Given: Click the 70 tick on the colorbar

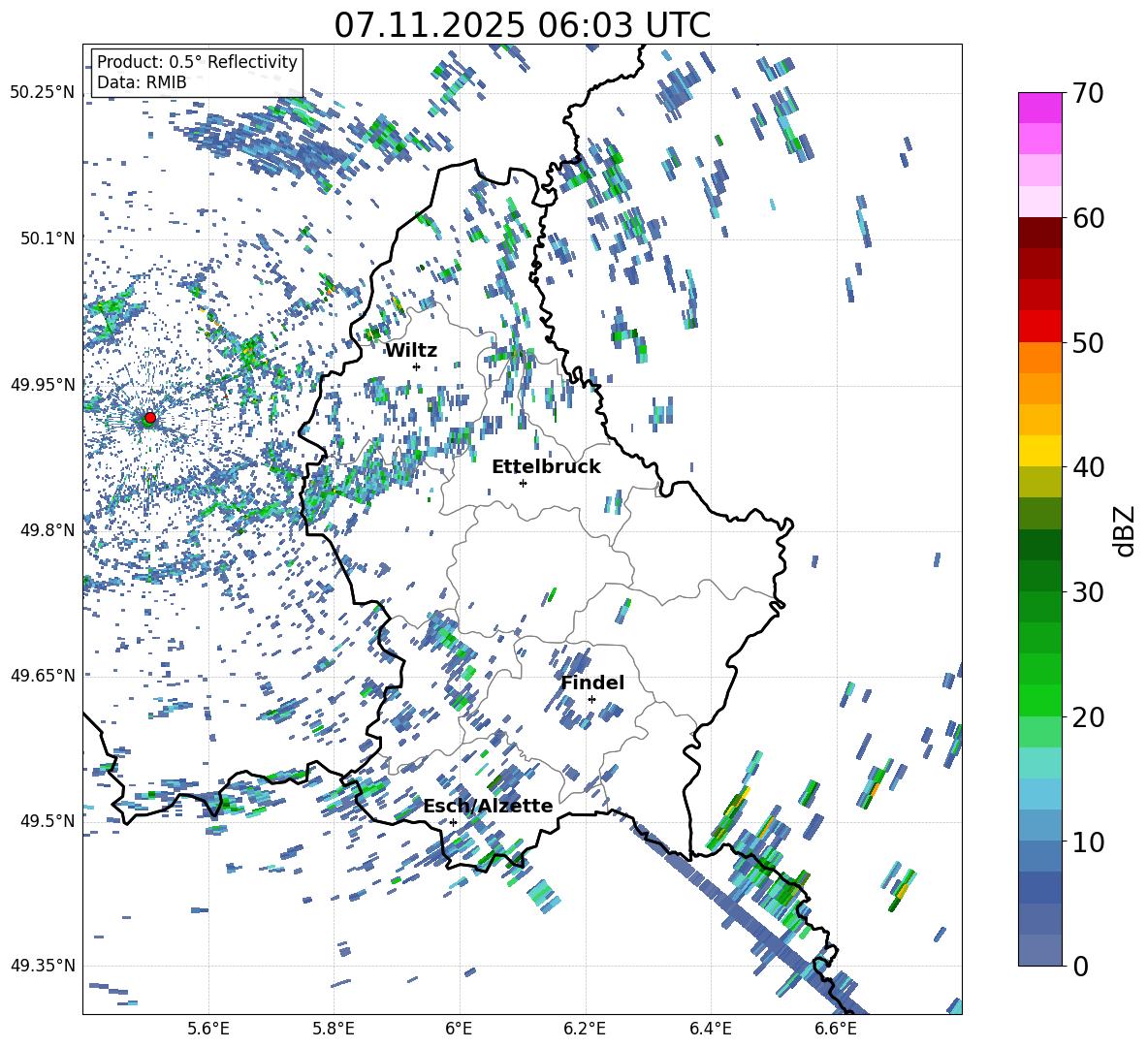Looking at the screenshot, I should click(1088, 93).
